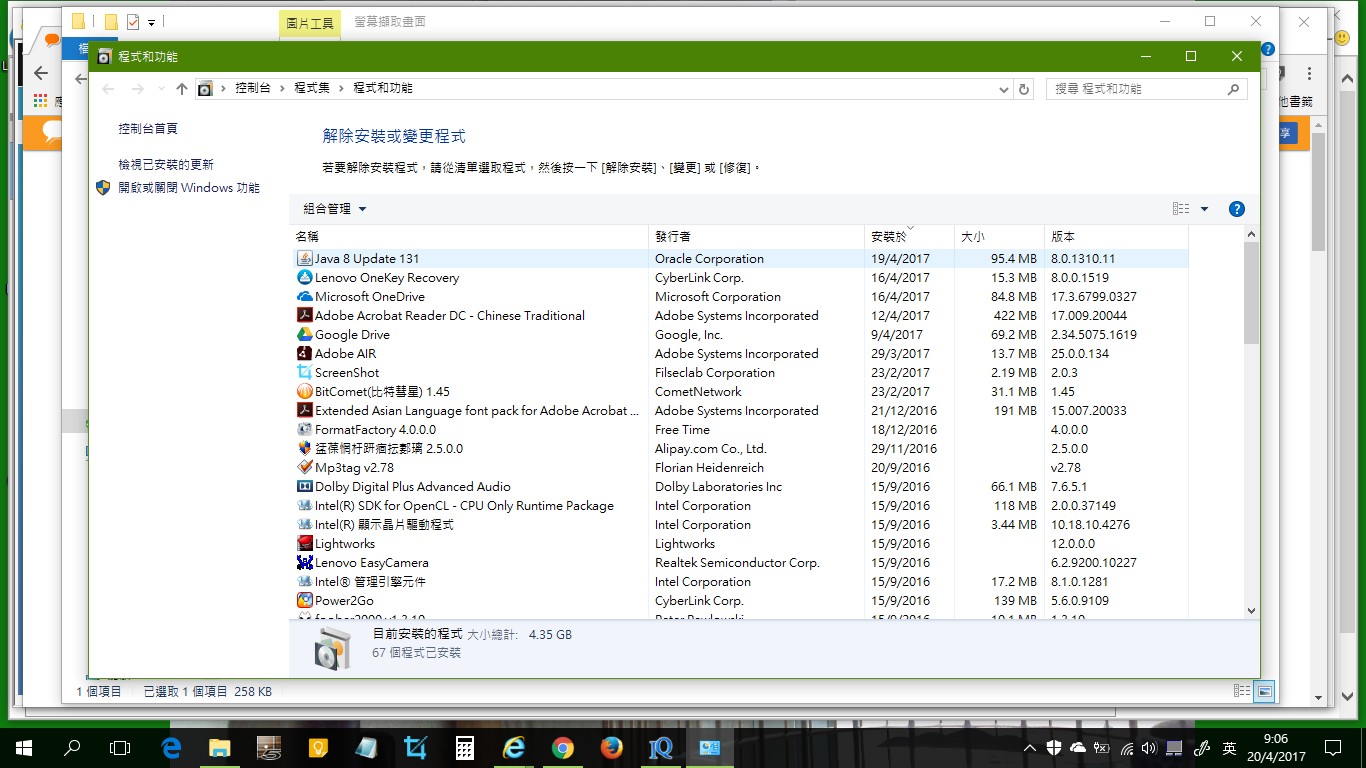Open Firefox from the taskbar
The width and height of the screenshot is (1366, 768).
click(x=611, y=747)
